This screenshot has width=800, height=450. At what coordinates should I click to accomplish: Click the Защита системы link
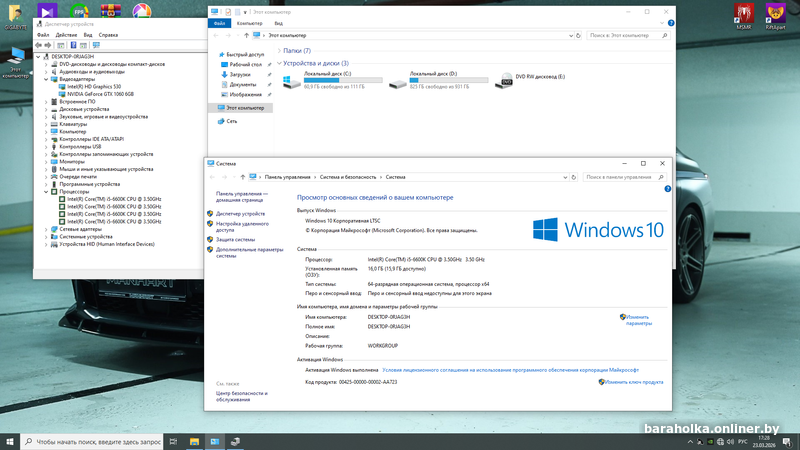pos(236,240)
